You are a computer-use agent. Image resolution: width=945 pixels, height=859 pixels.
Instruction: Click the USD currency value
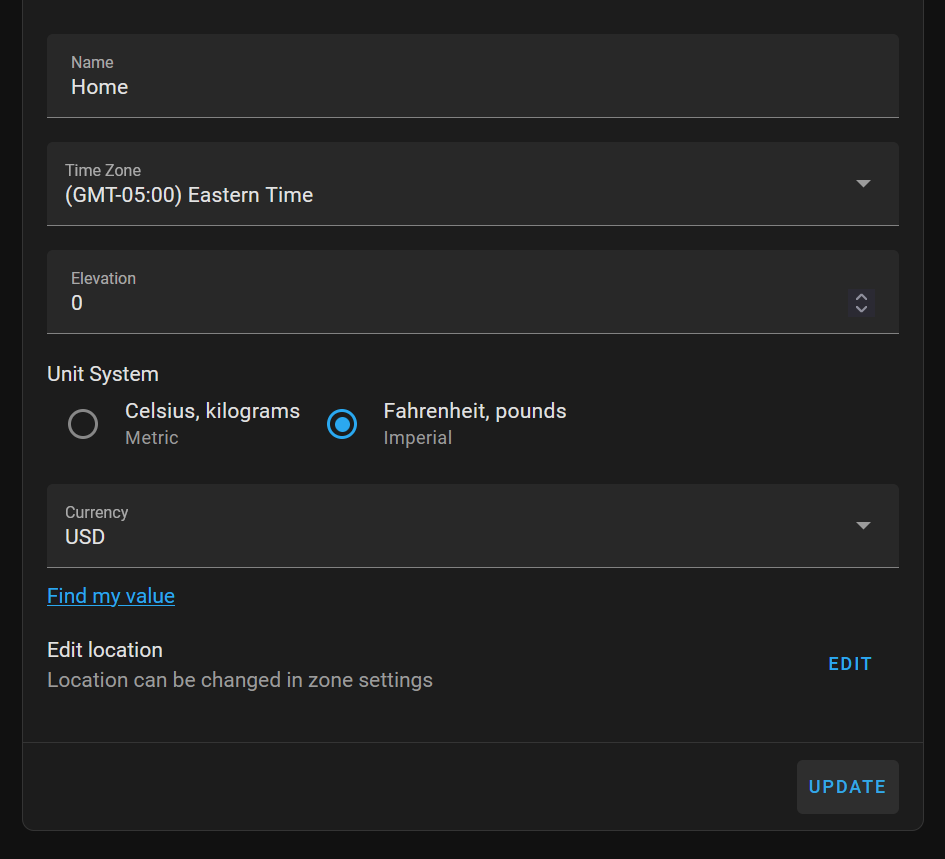(x=85, y=537)
